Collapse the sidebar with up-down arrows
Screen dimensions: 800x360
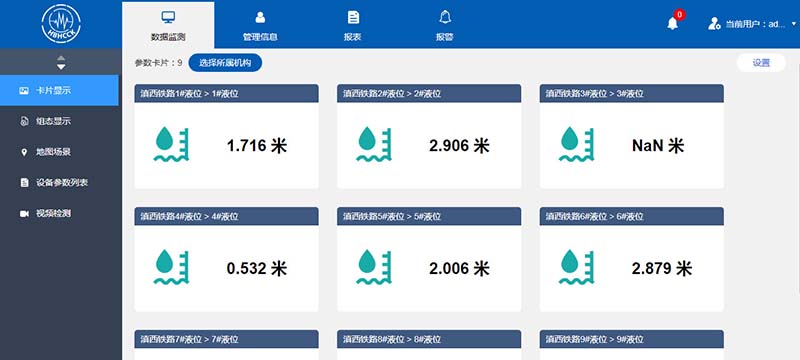click(x=61, y=62)
